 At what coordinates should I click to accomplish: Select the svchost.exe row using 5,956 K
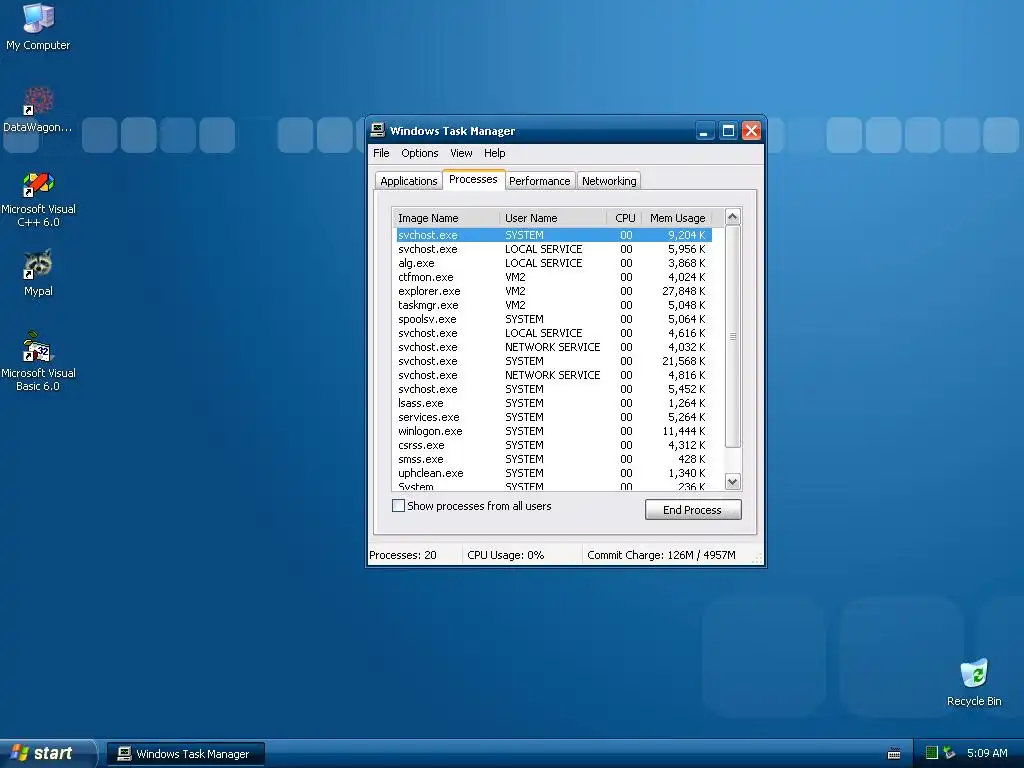554,249
